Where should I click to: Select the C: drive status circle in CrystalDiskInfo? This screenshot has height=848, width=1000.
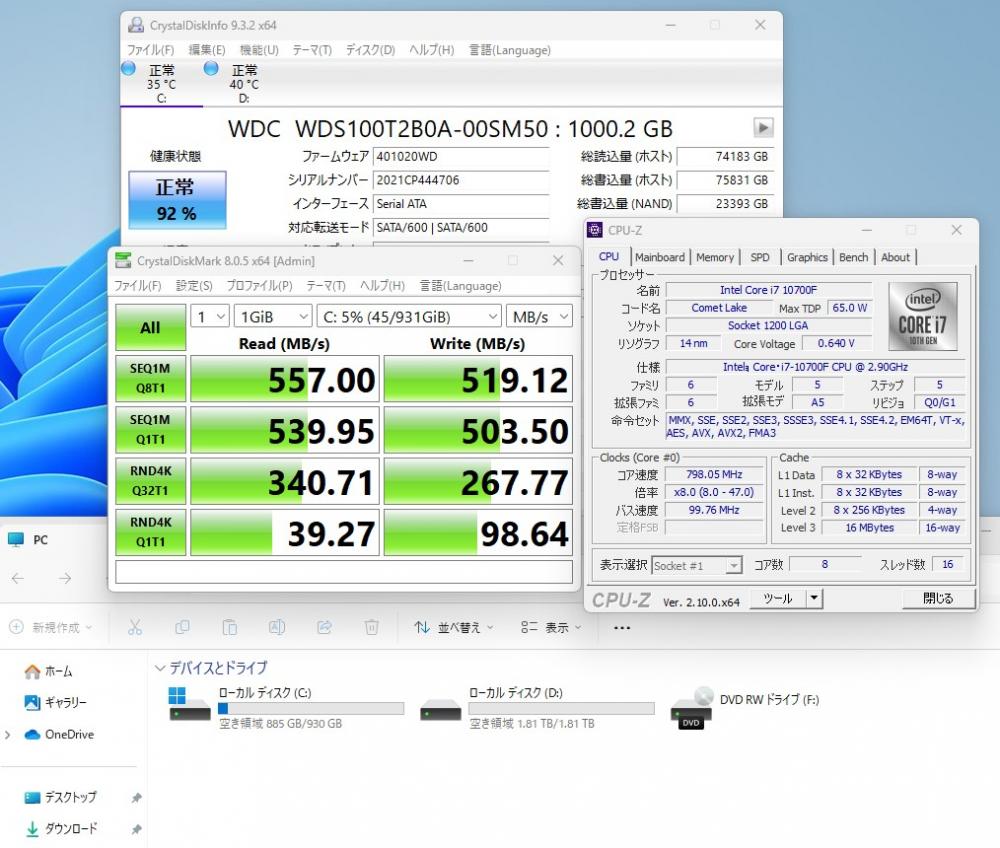128,68
